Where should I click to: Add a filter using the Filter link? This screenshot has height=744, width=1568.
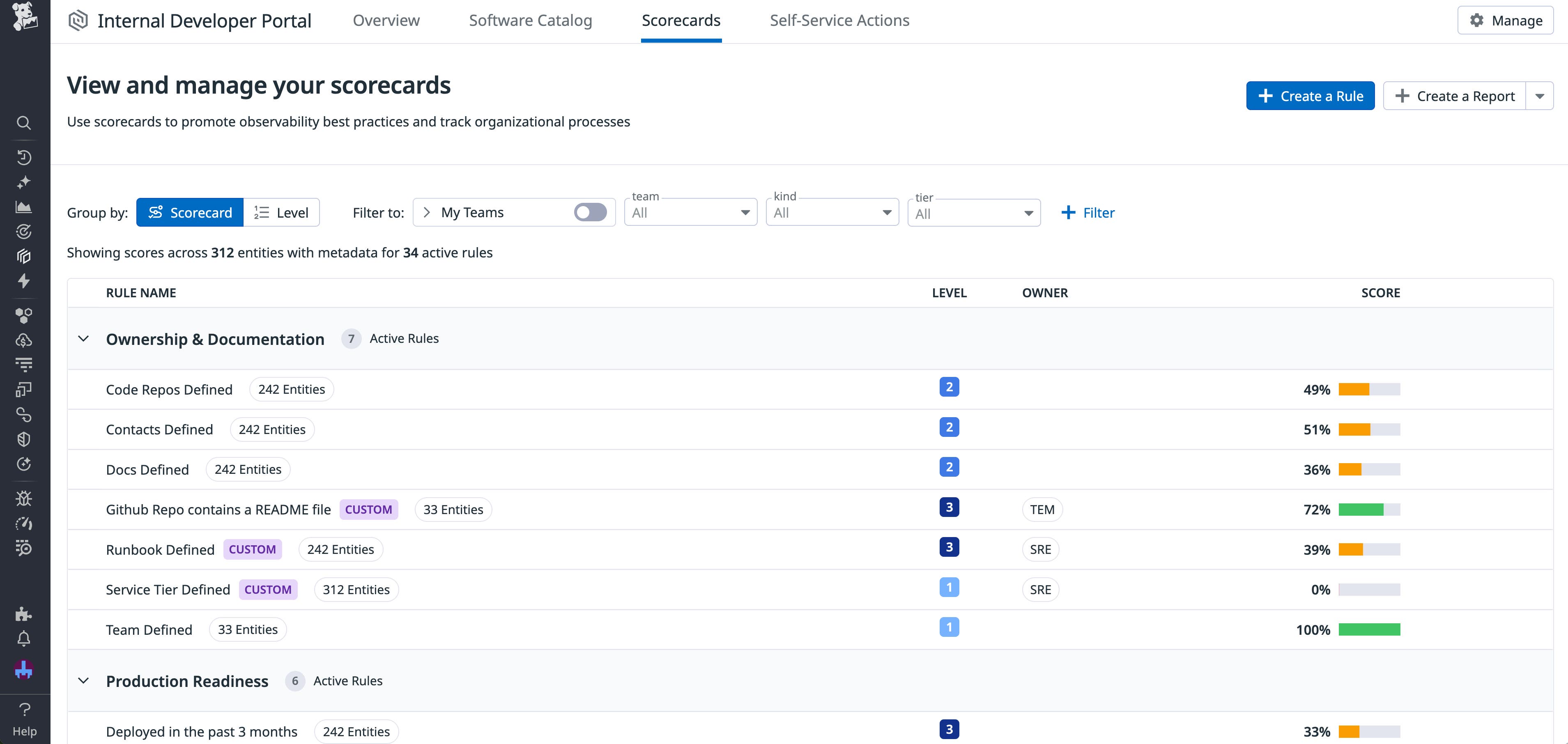click(1088, 212)
